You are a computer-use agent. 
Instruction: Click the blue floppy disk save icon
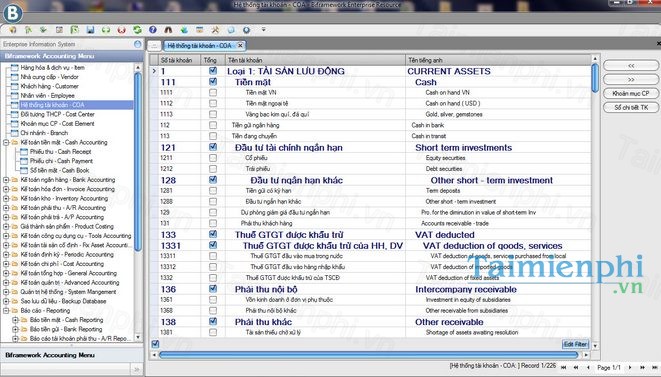(90, 30)
